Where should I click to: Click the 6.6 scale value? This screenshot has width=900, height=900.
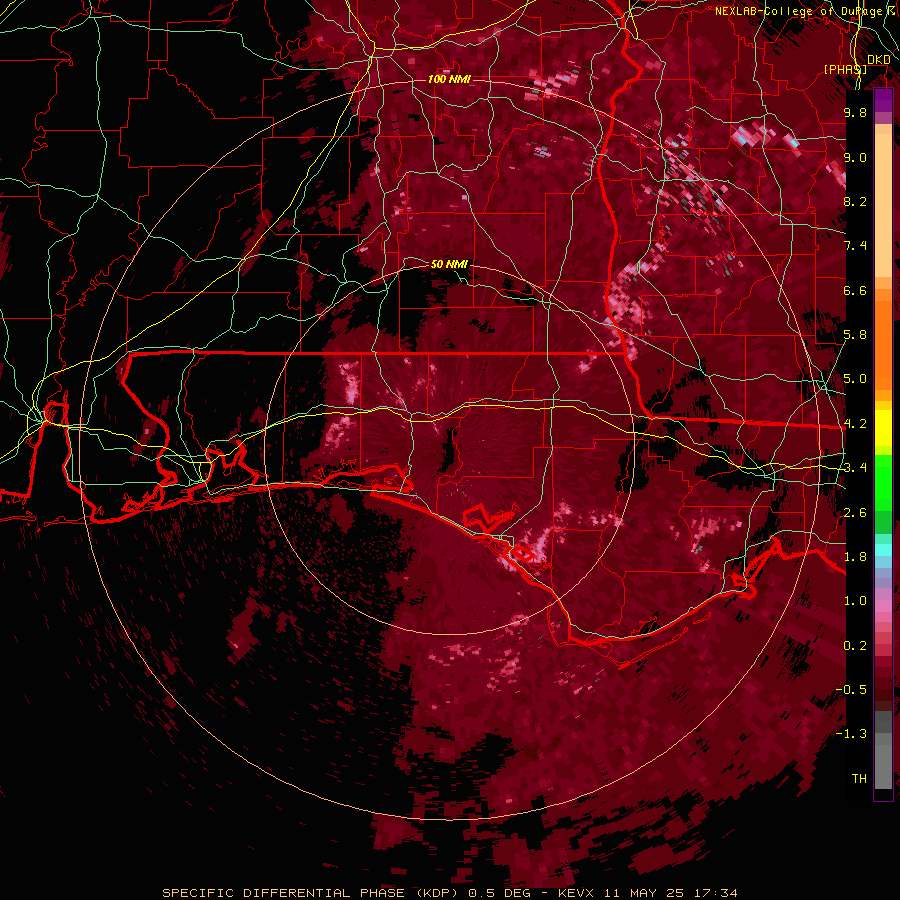(x=855, y=290)
